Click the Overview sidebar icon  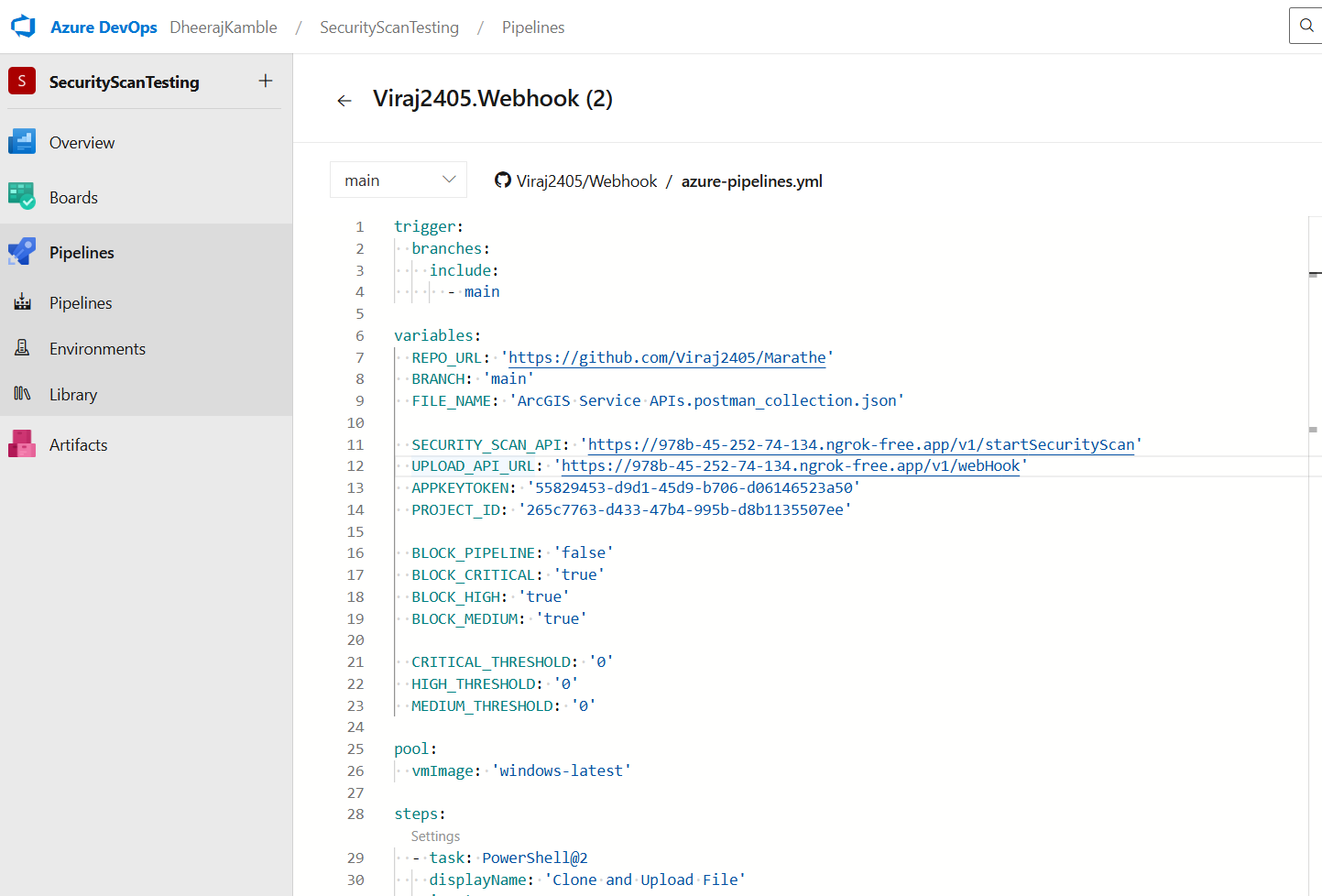[22, 142]
